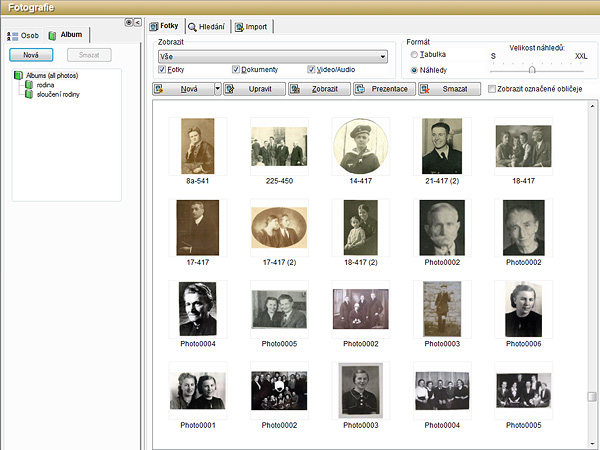Screen dimensions: 600x450
Task: Click the thumbnail size slider handle
Action: click(x=532, y=70)
